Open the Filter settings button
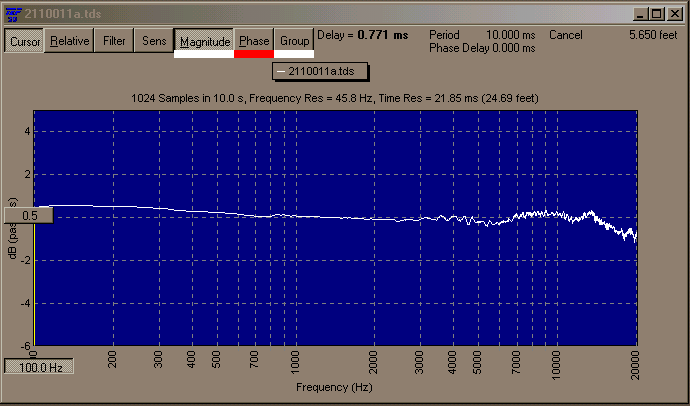Viewport: 690px width, 406px height. point(115,41)
